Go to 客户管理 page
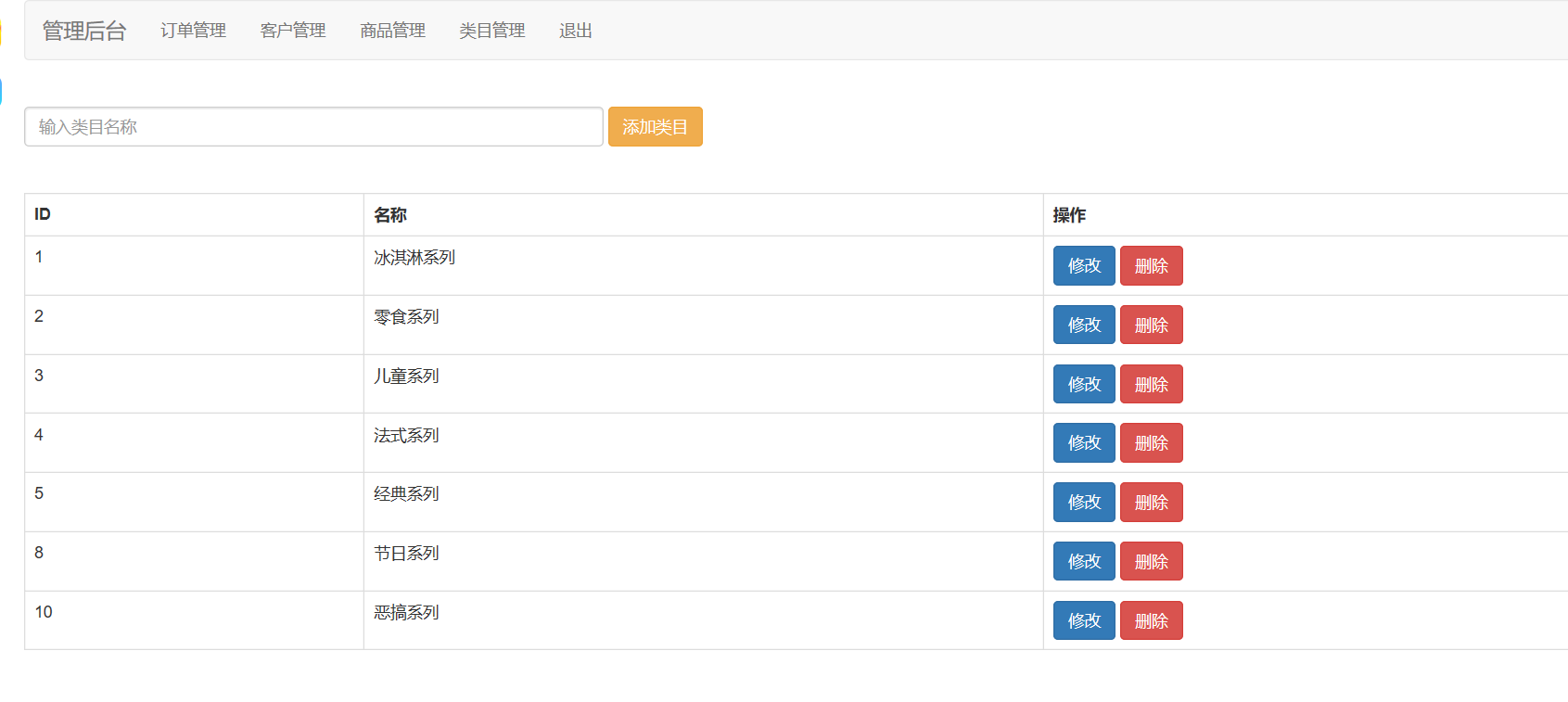Screen dimensions: 1568x702 click(293, 31)
